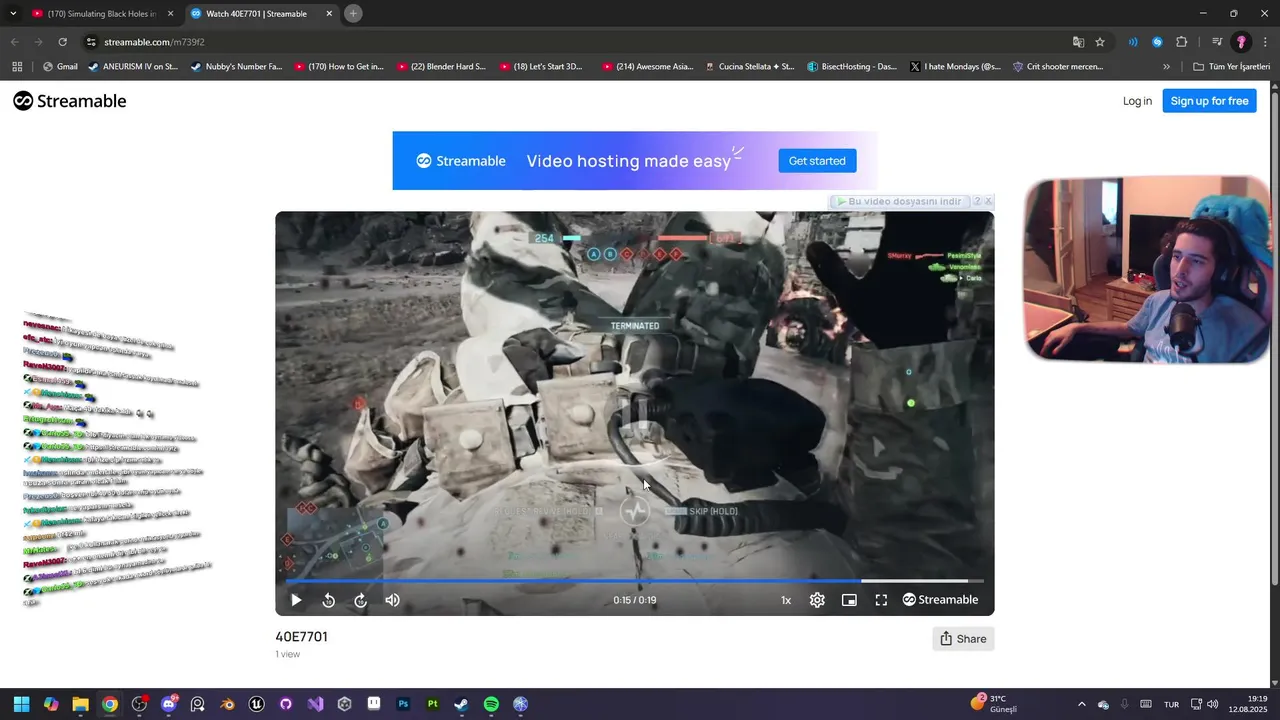
Task: Open Gmail bookmark
Action: coord(60,67)
